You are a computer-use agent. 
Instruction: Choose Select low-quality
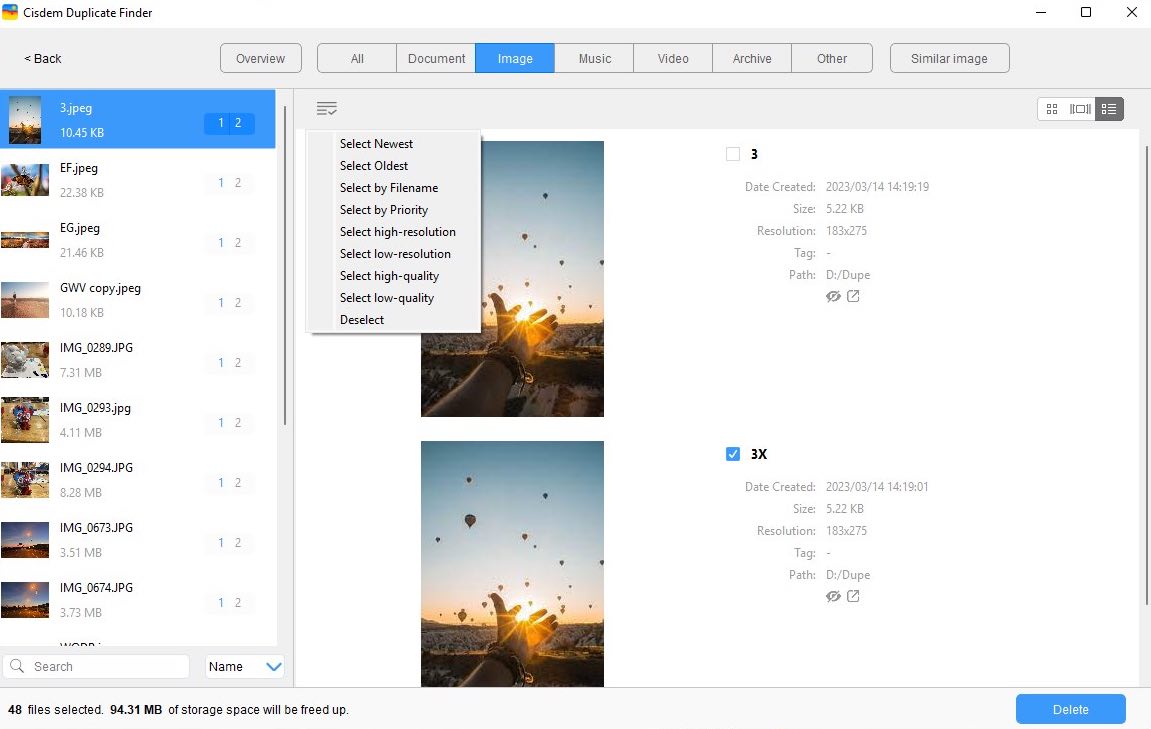(x=387, y=298)
